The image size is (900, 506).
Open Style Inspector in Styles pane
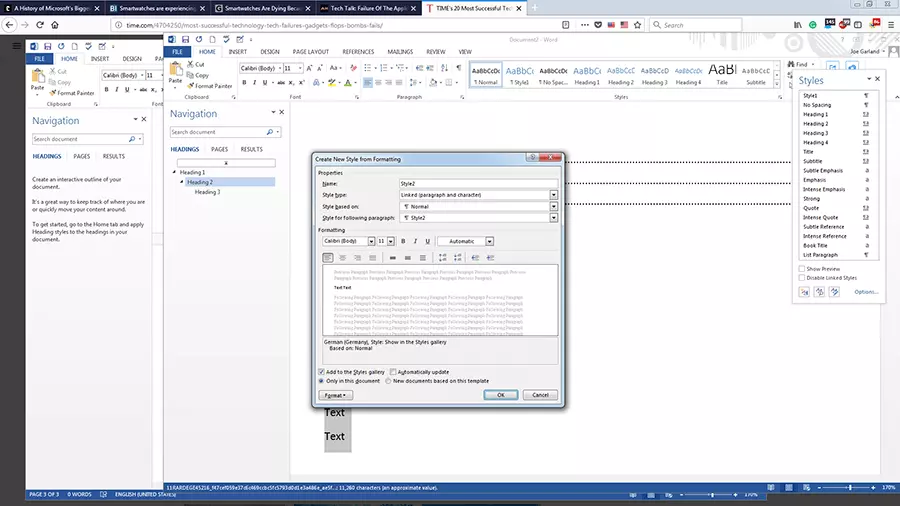point(818,291)
